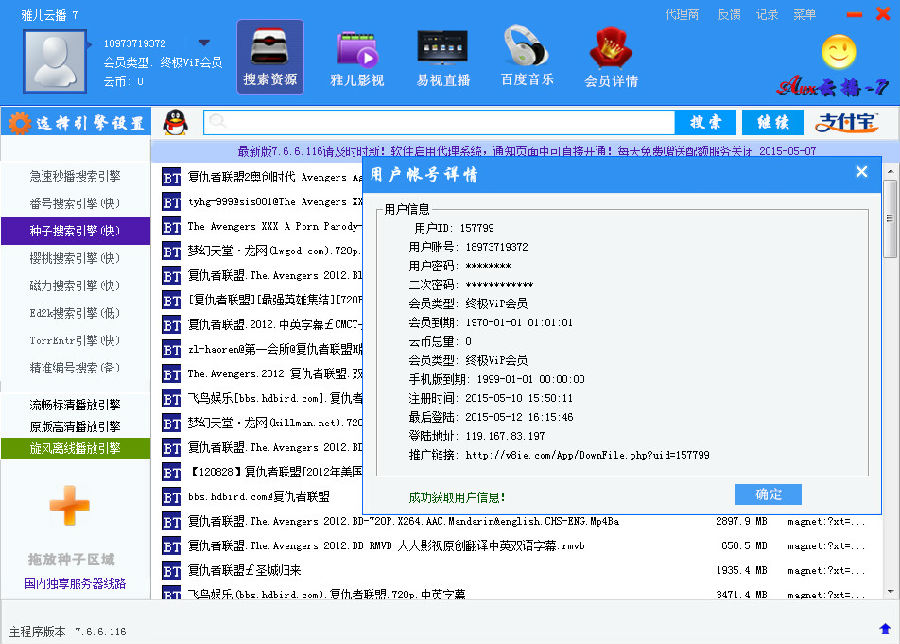
Task: Click BT icon of zl-haoren row
Action: coord(172,350)
